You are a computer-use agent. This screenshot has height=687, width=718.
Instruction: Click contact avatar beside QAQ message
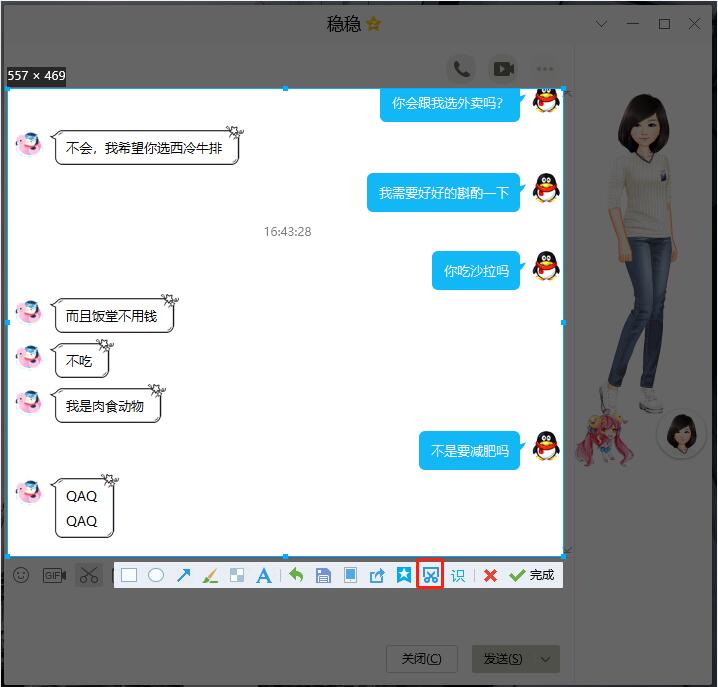[29, 492]
